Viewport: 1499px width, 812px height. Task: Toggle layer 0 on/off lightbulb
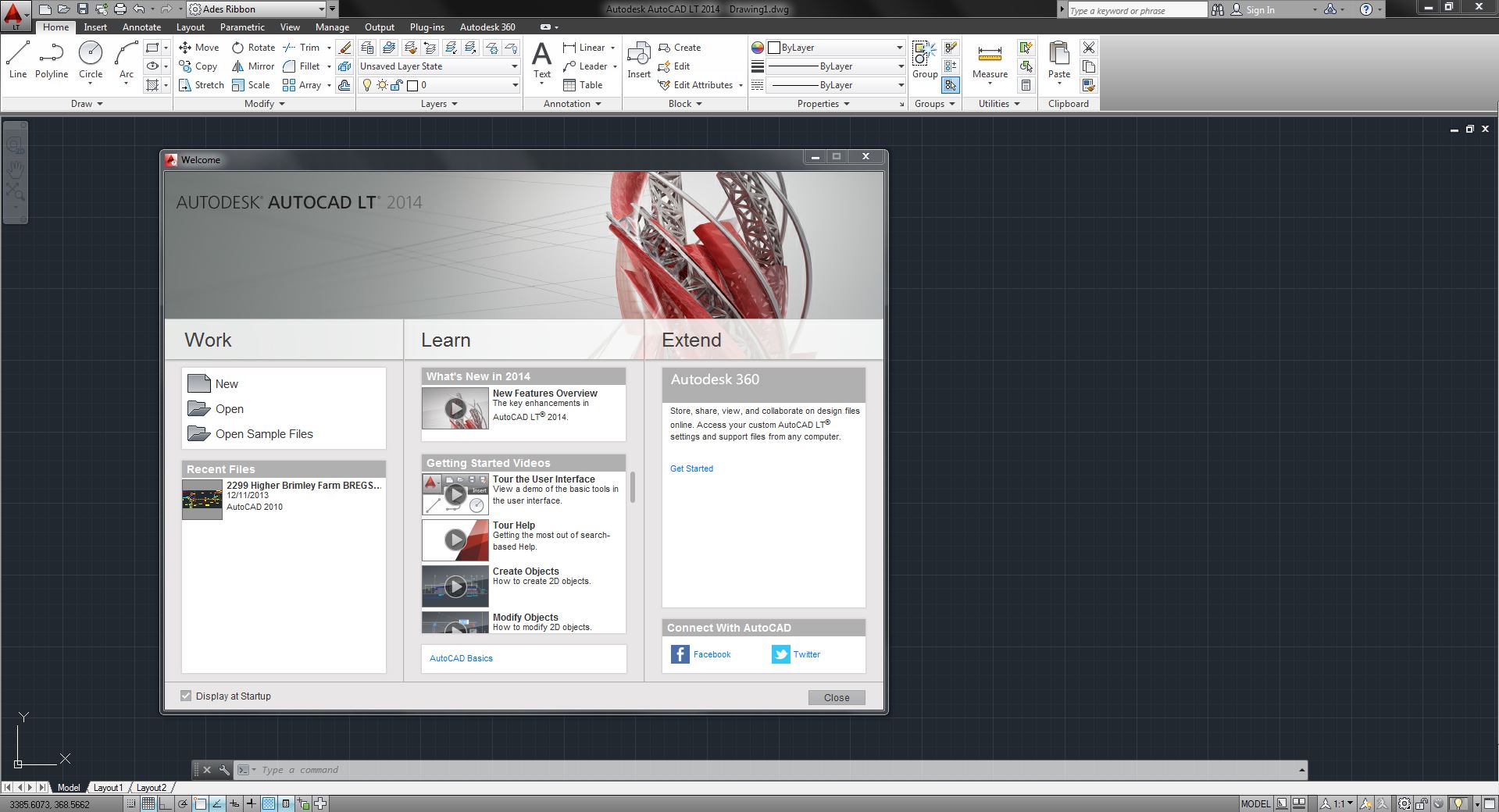(367, 85)
